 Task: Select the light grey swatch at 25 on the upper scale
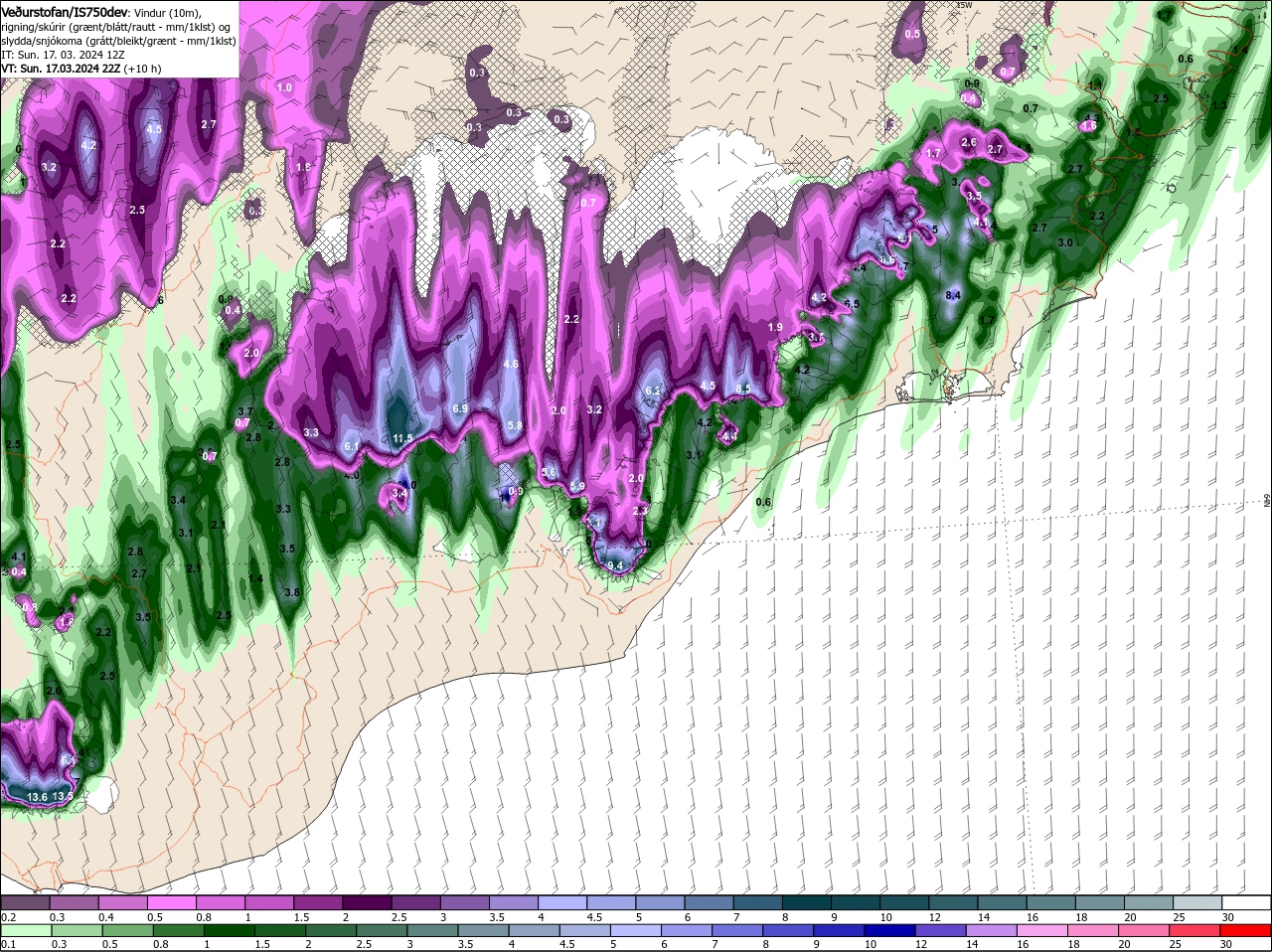click(x=1198, y=903)
